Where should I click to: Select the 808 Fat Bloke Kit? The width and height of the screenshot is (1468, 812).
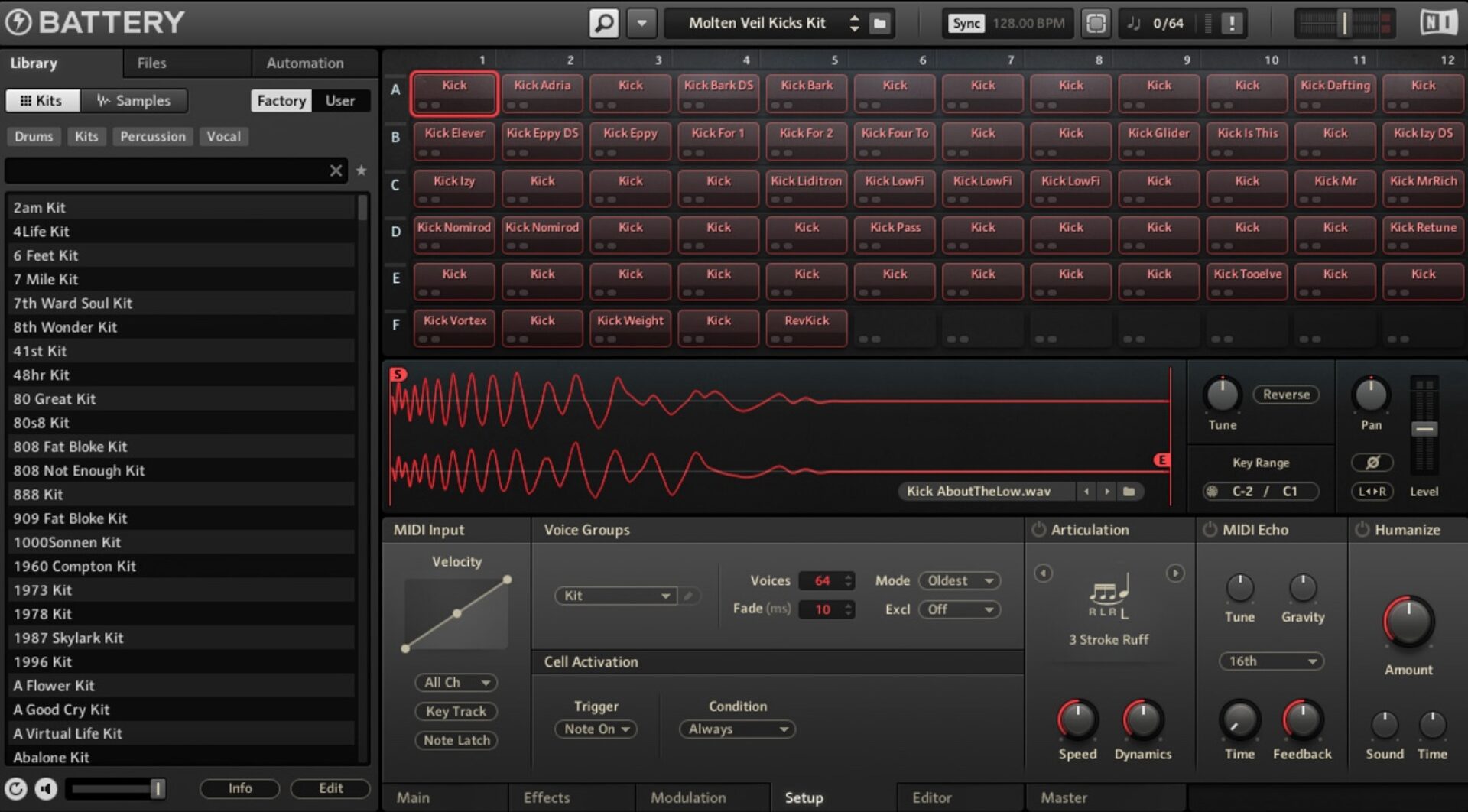pyautogui.click(x=70, y=447)
